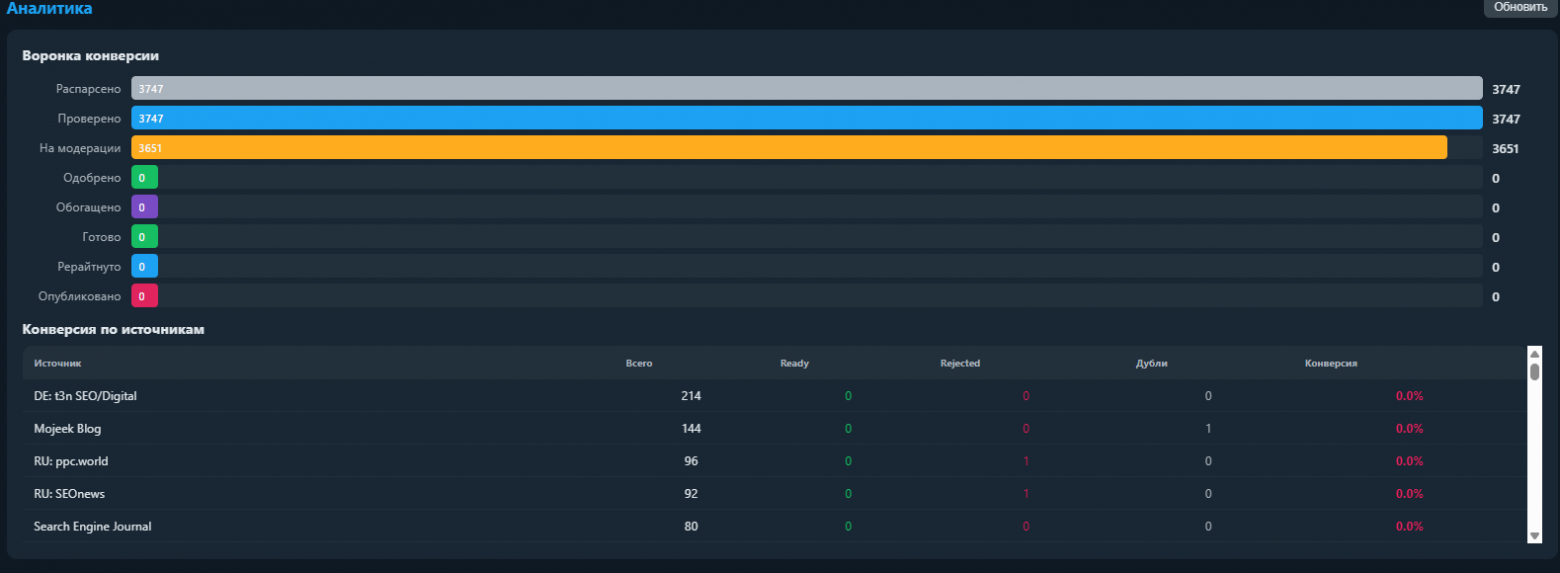Sort by the Конверсия column header
Screen dimensions: 1560x573
click(1331, 363)
